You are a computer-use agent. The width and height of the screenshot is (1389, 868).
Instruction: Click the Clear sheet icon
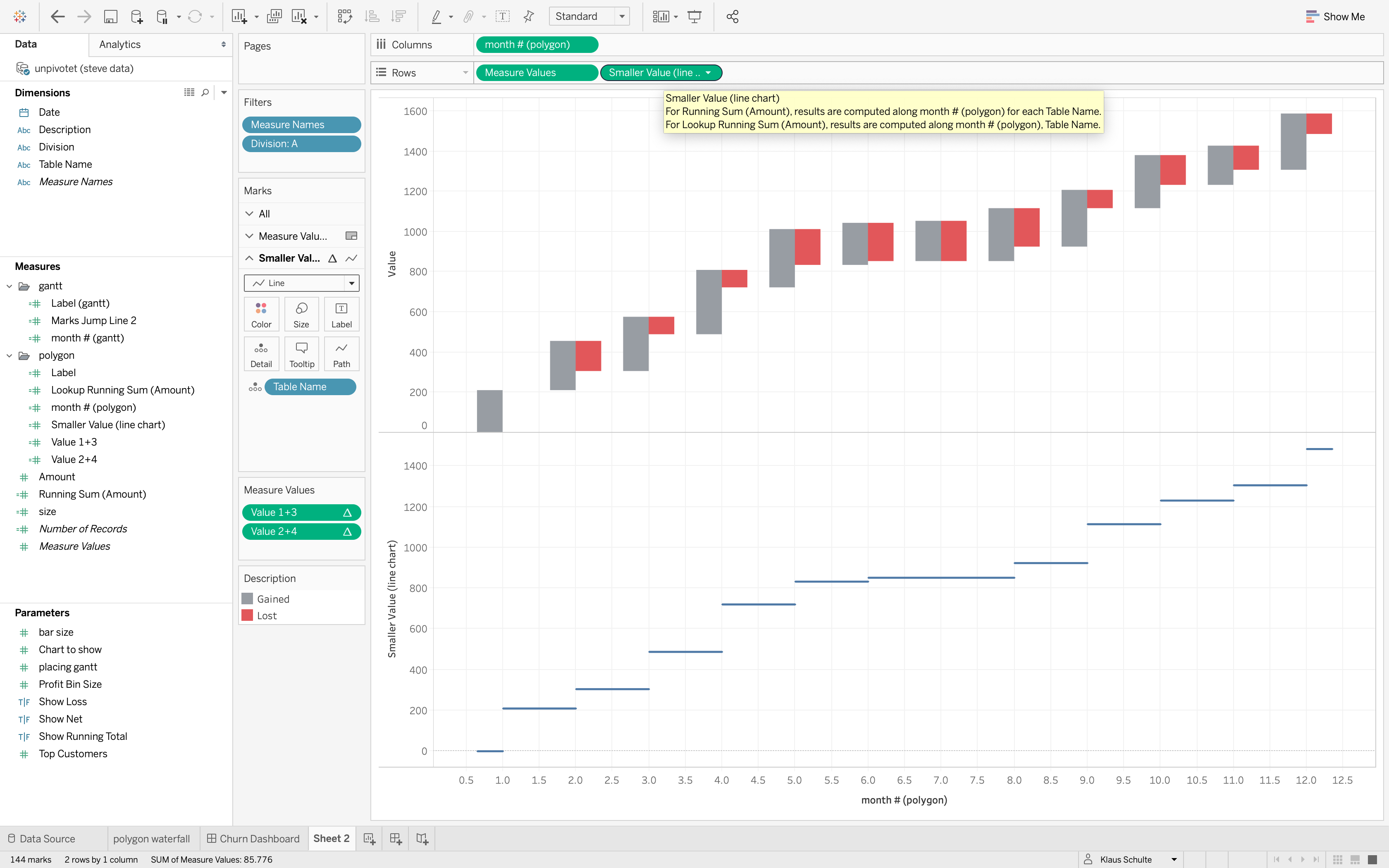(299, 17)
